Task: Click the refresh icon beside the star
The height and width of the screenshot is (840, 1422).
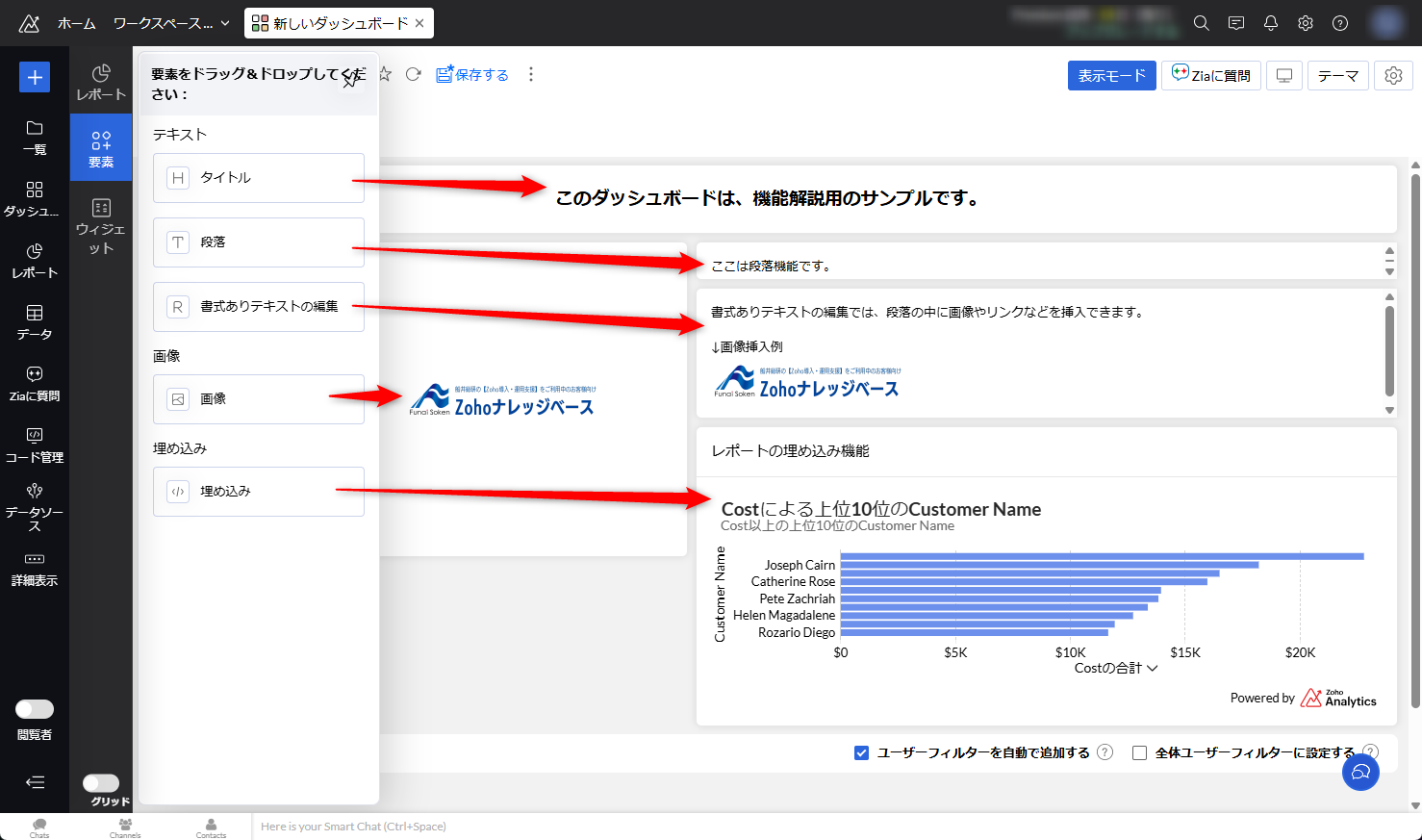Action: [414, 75]
